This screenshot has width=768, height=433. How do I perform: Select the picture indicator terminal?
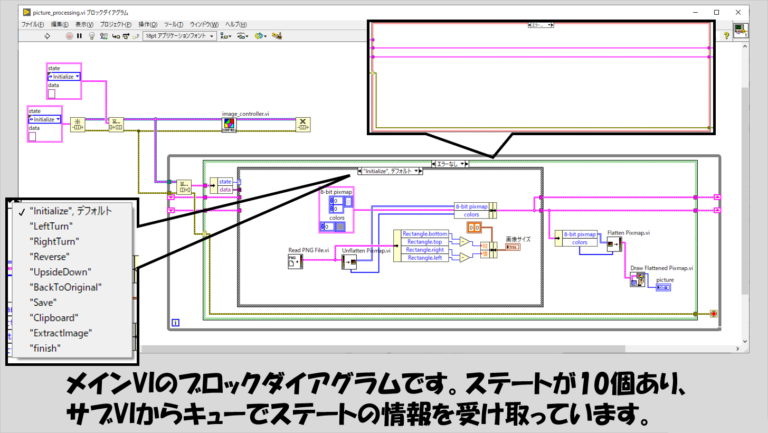coord(663,287)
